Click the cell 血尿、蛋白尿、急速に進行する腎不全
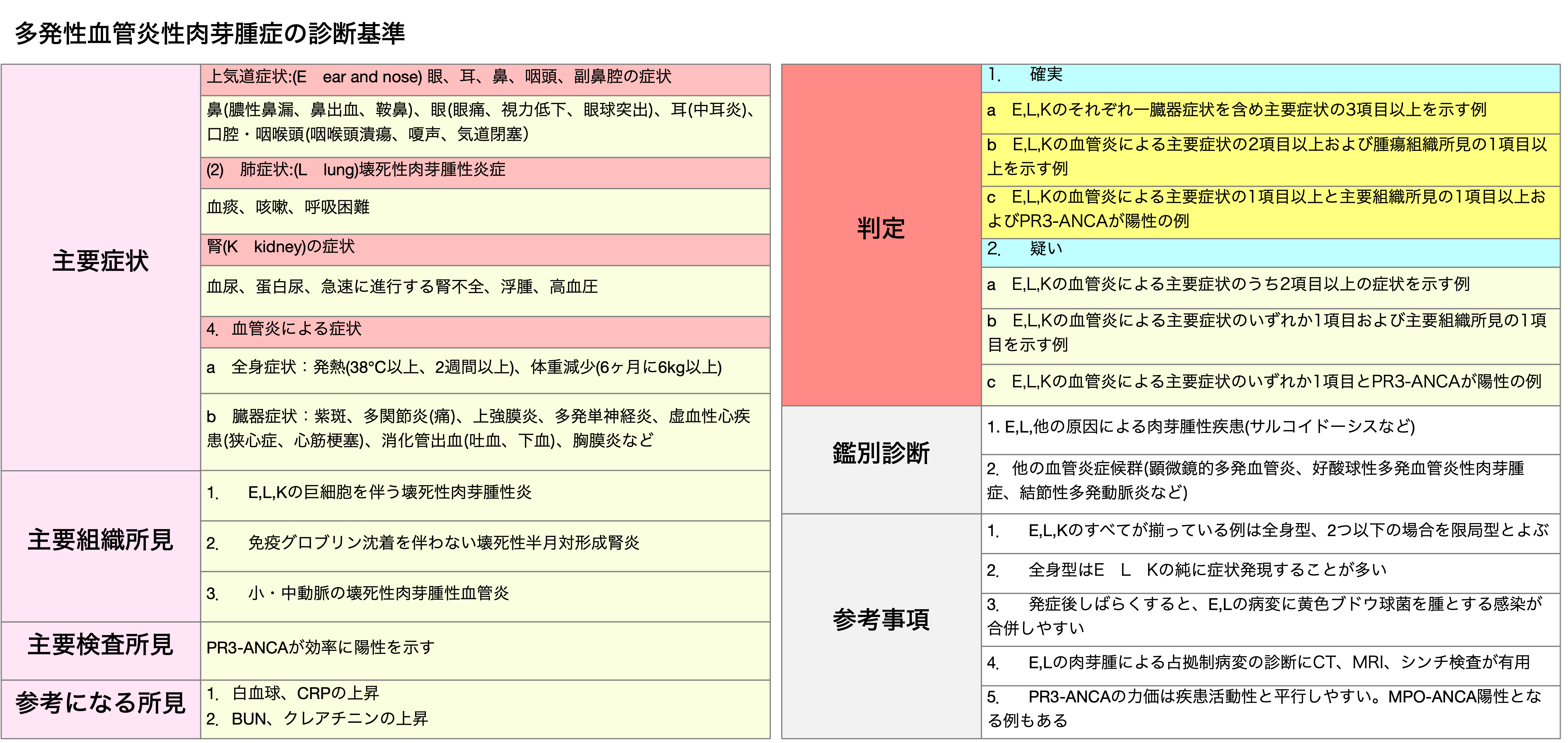The width and height of the screenshot is (1568, 743). 485,291
